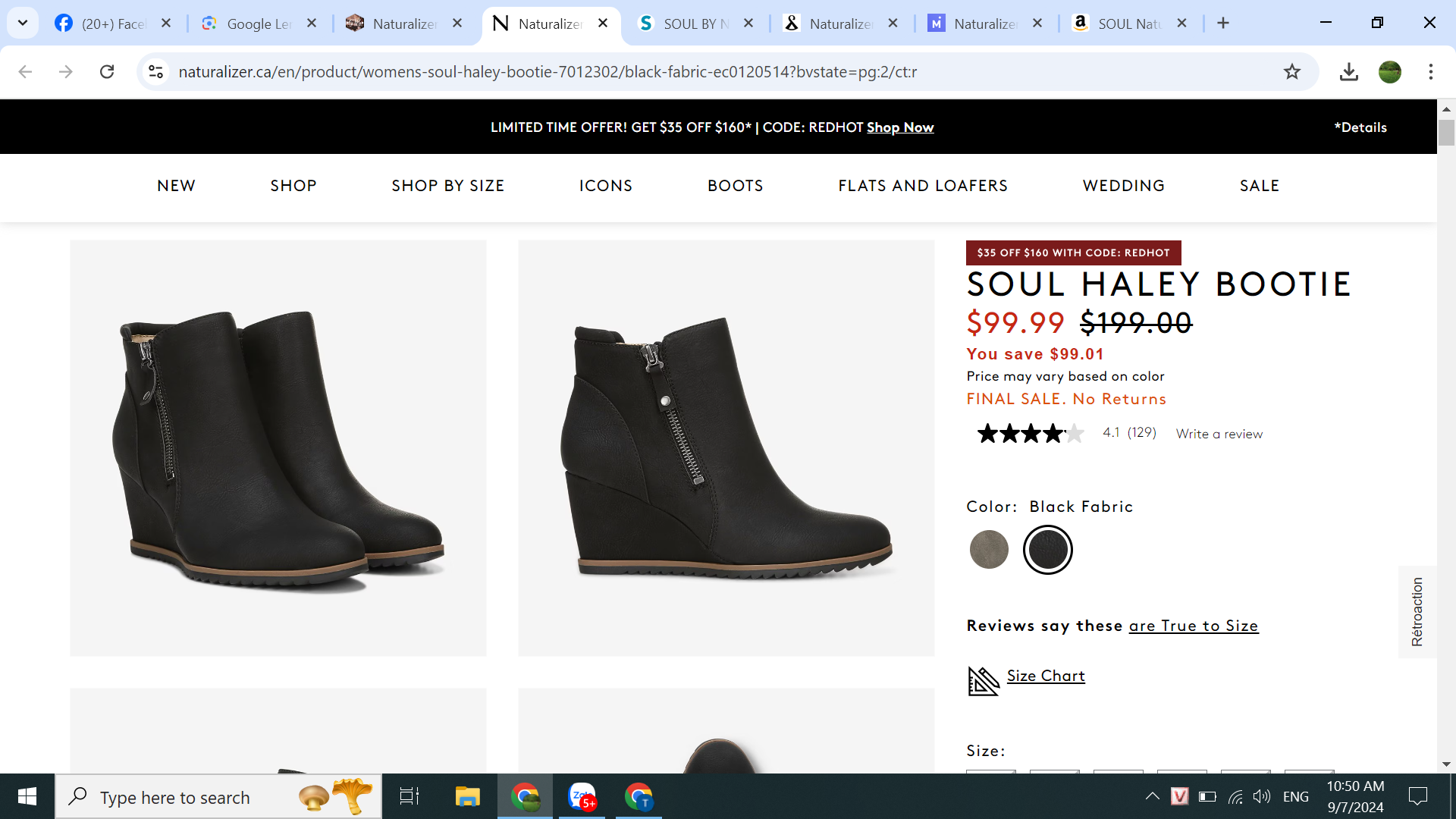Bookmark this page with star icon
The width and height of the screenshot is (1456, 819).
coord(1291,72)
